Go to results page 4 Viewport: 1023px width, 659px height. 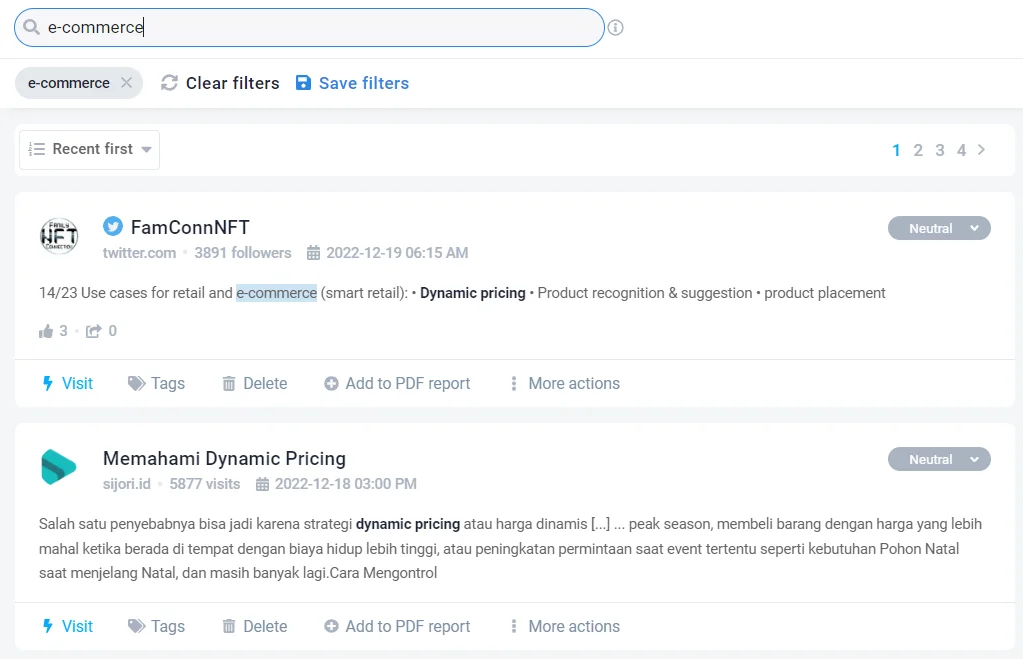[961, 150]
